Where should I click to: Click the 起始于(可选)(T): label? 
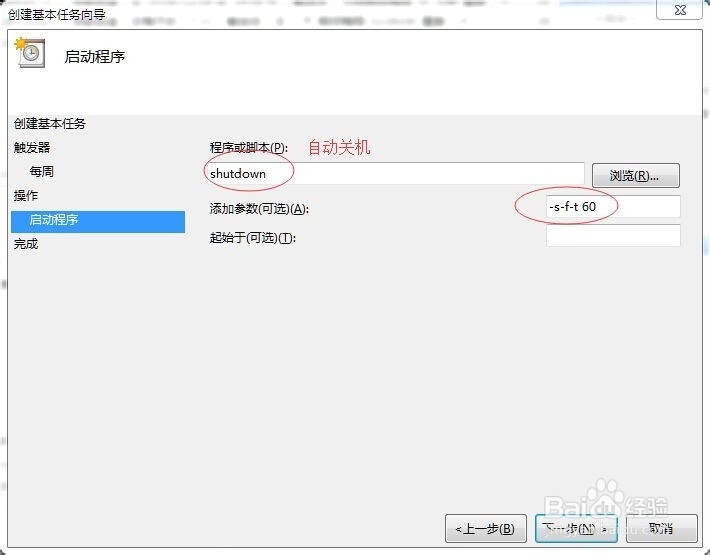coord(253,238)
